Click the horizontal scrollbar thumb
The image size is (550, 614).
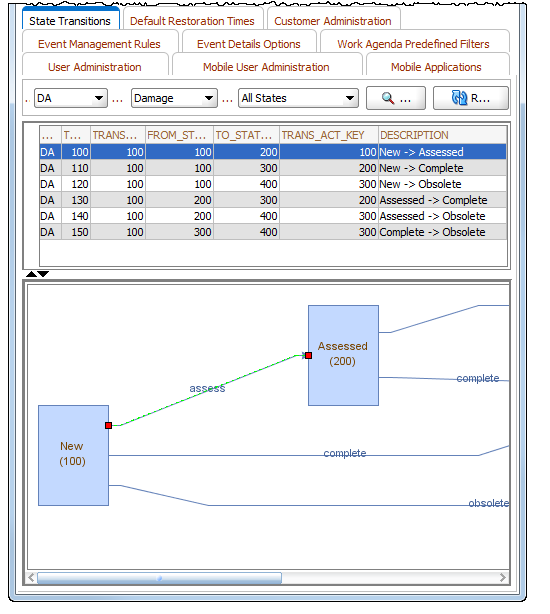(x=159, y=578)
